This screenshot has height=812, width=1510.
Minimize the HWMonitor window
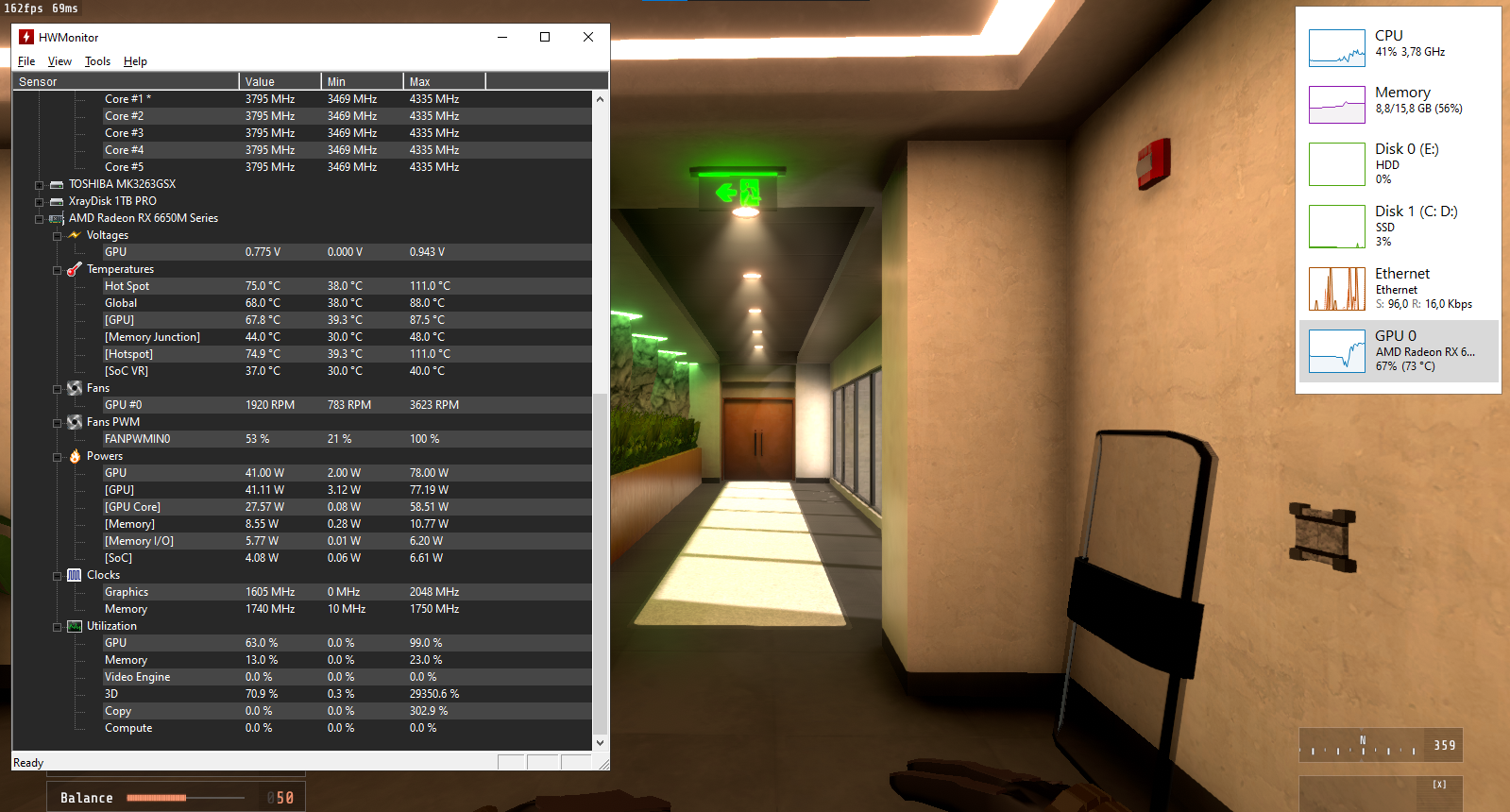point(502,37)
